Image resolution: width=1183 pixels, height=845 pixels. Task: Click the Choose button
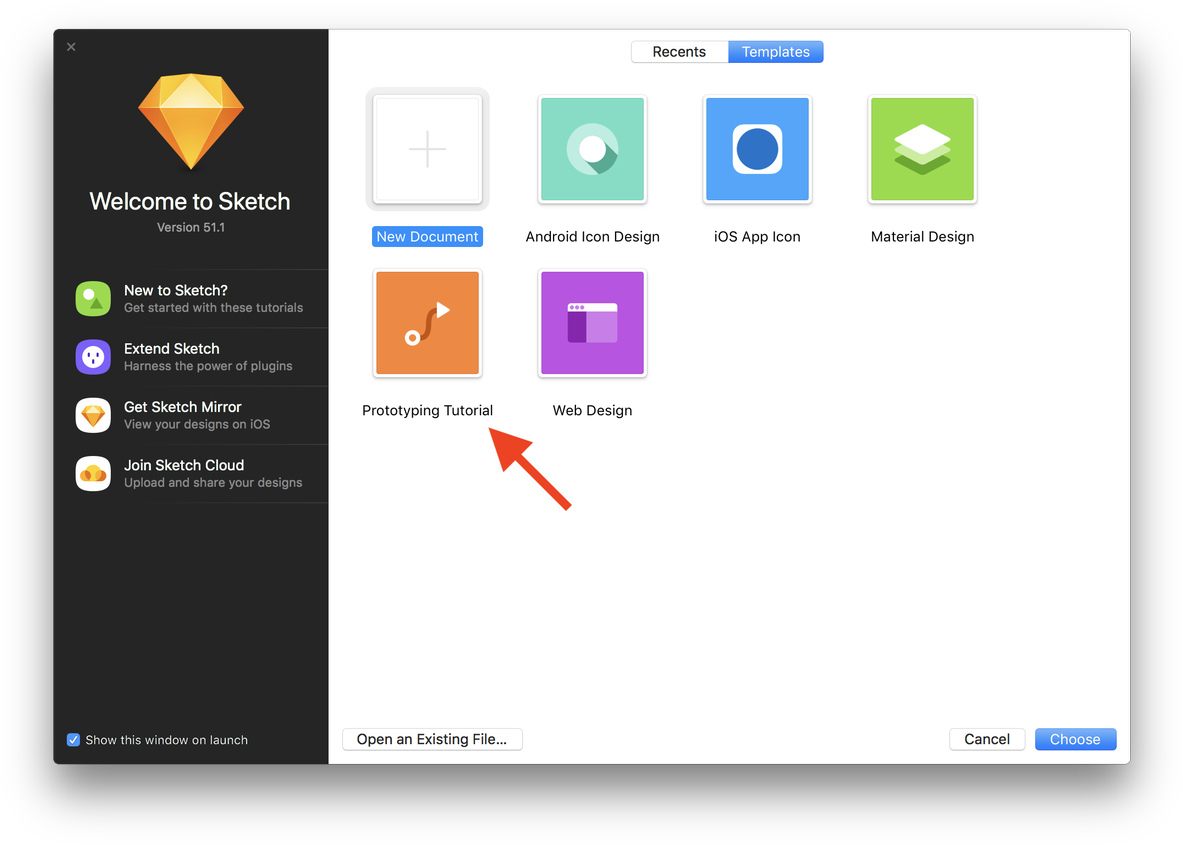pos(1075,739)
